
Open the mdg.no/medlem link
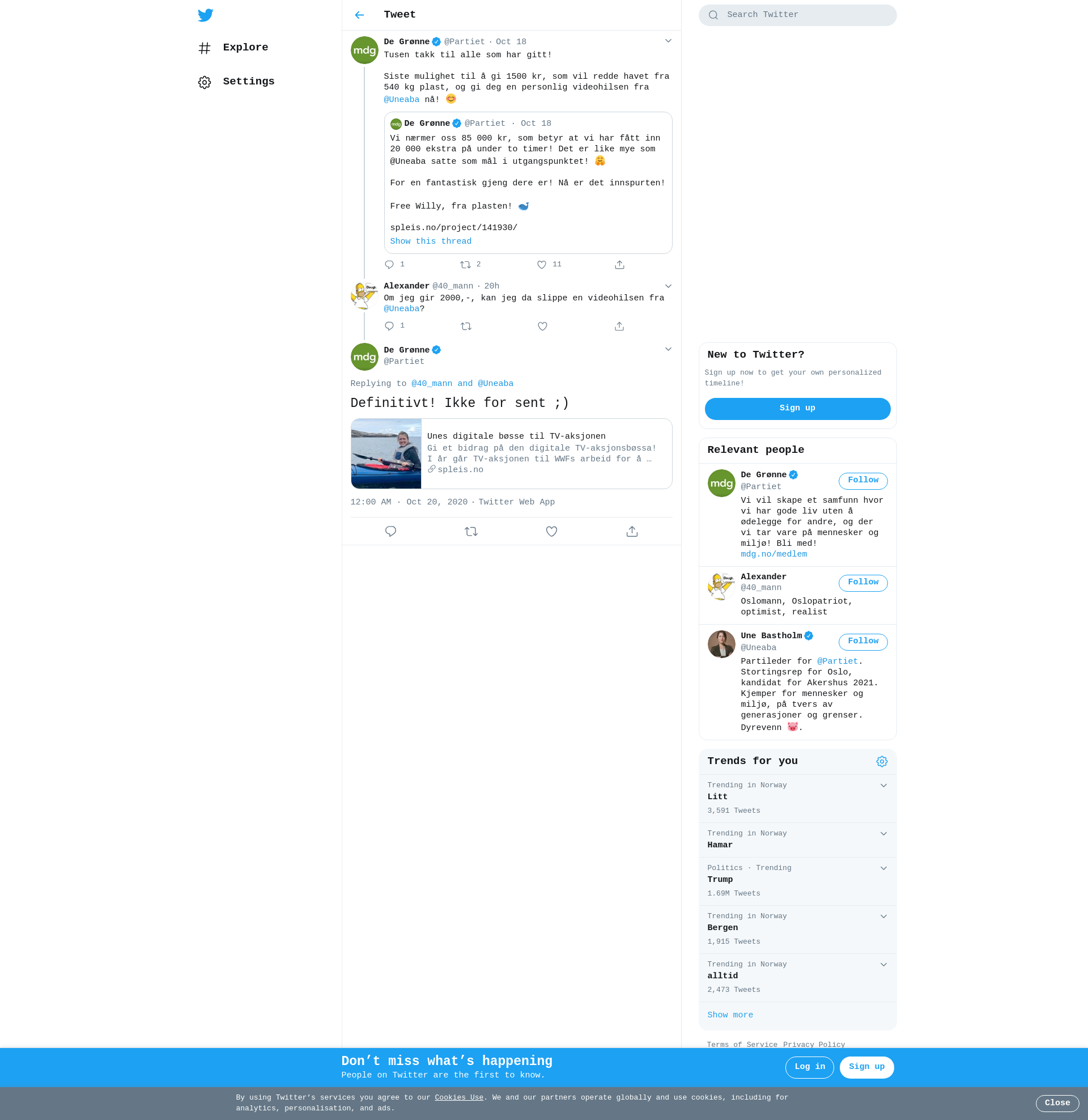pos(773,554)
